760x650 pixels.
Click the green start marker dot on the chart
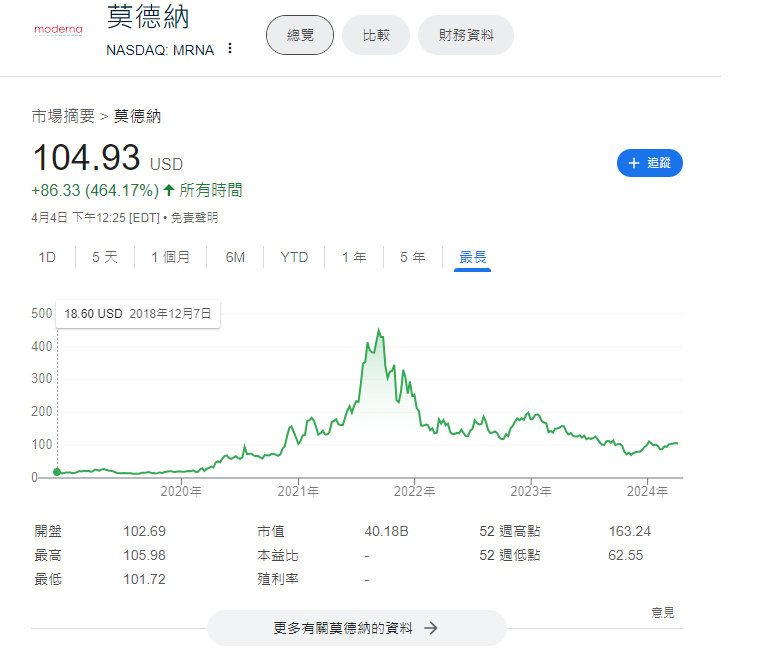click(57, 472)
